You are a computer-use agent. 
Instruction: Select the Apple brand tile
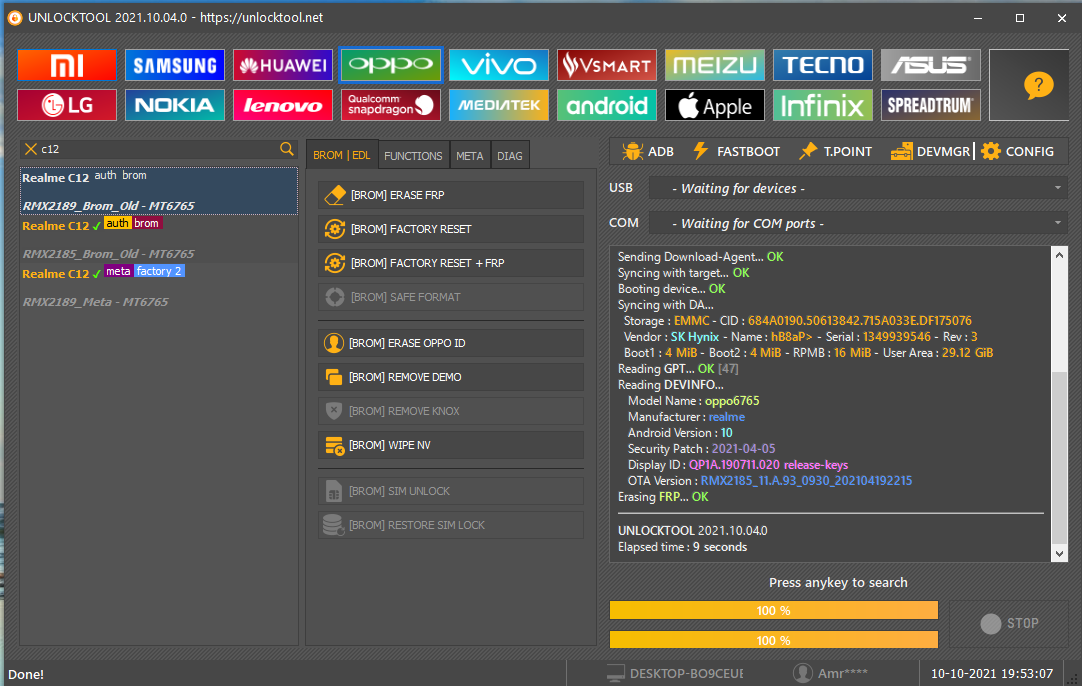point(715,105)
